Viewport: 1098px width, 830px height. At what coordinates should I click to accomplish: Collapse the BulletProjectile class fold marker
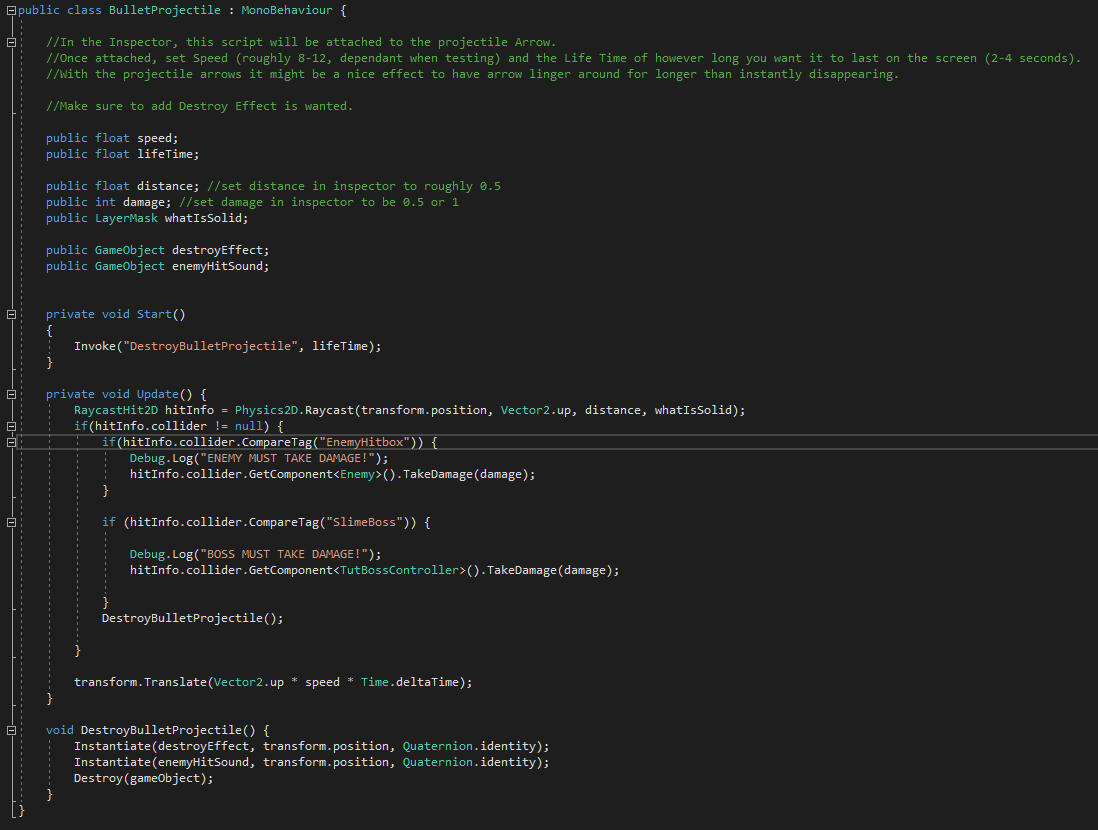(11, 11)
